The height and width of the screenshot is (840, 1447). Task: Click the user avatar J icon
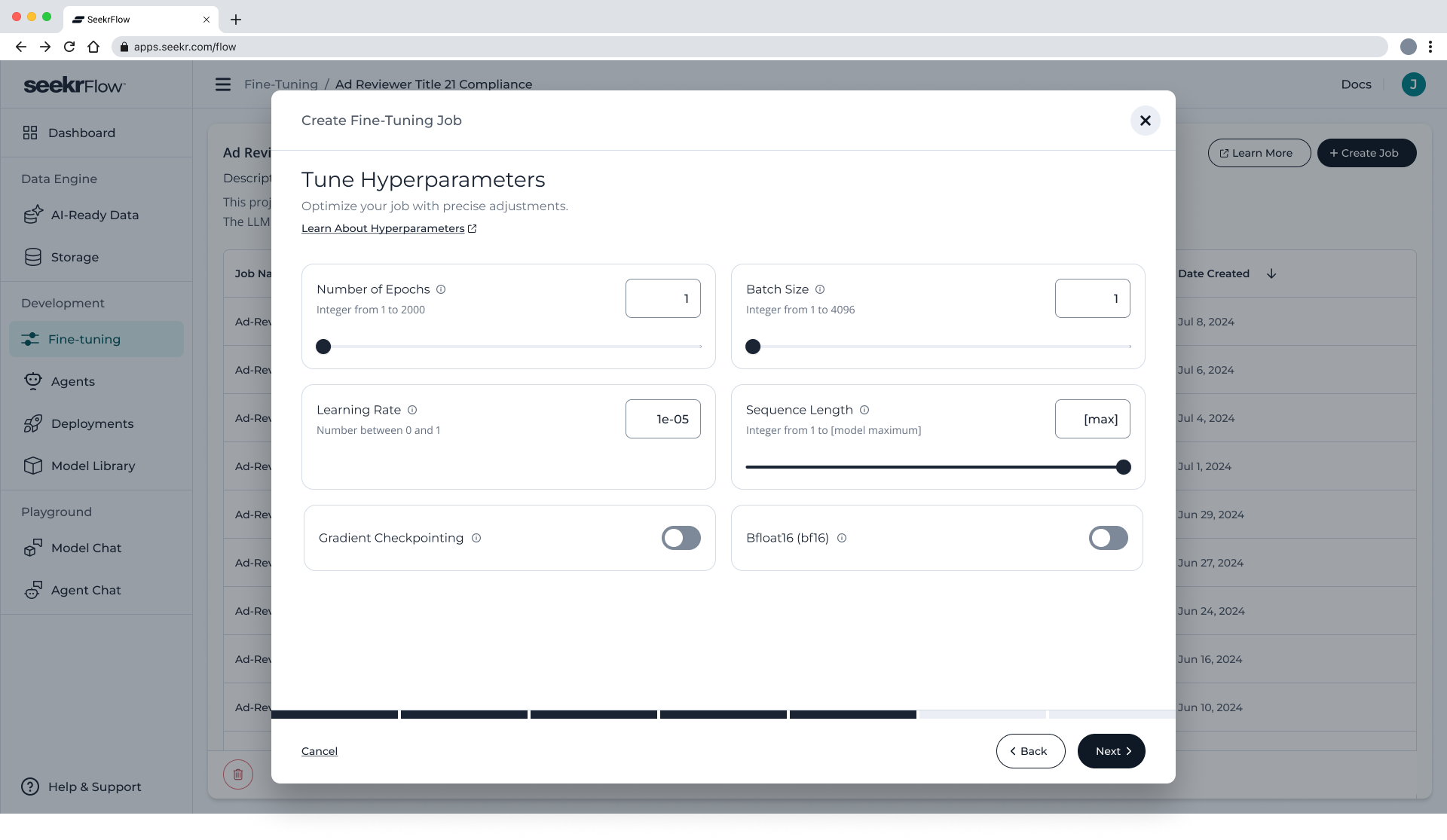[1413, 84]
